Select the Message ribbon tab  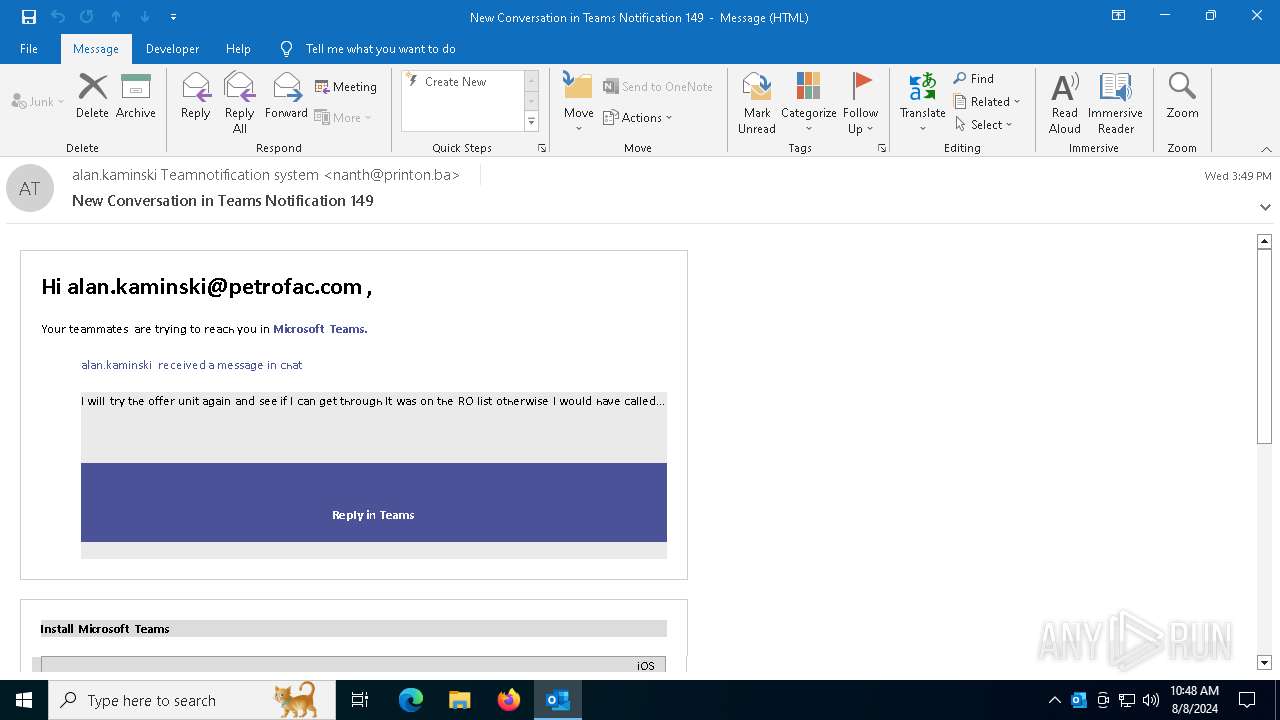click(x=96, y=49)
